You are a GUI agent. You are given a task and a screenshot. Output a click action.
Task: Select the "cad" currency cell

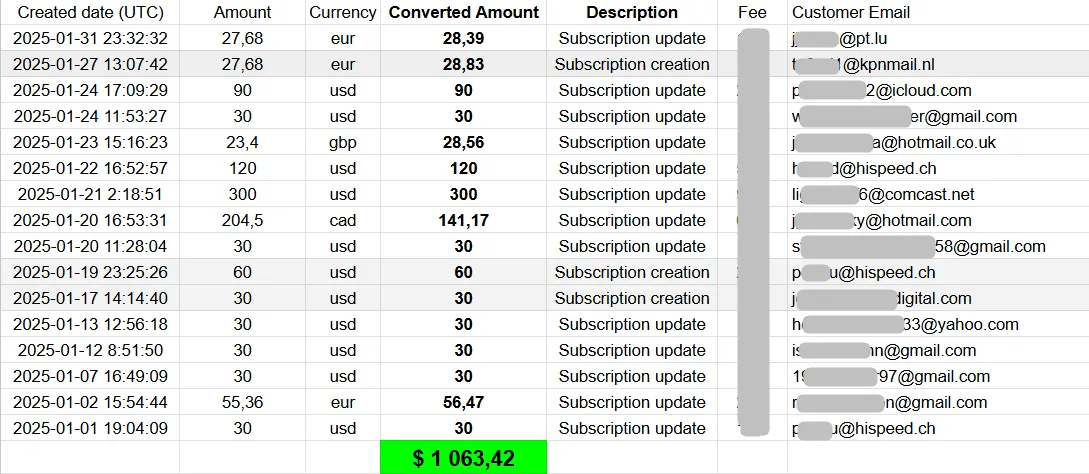pos(343,221)
